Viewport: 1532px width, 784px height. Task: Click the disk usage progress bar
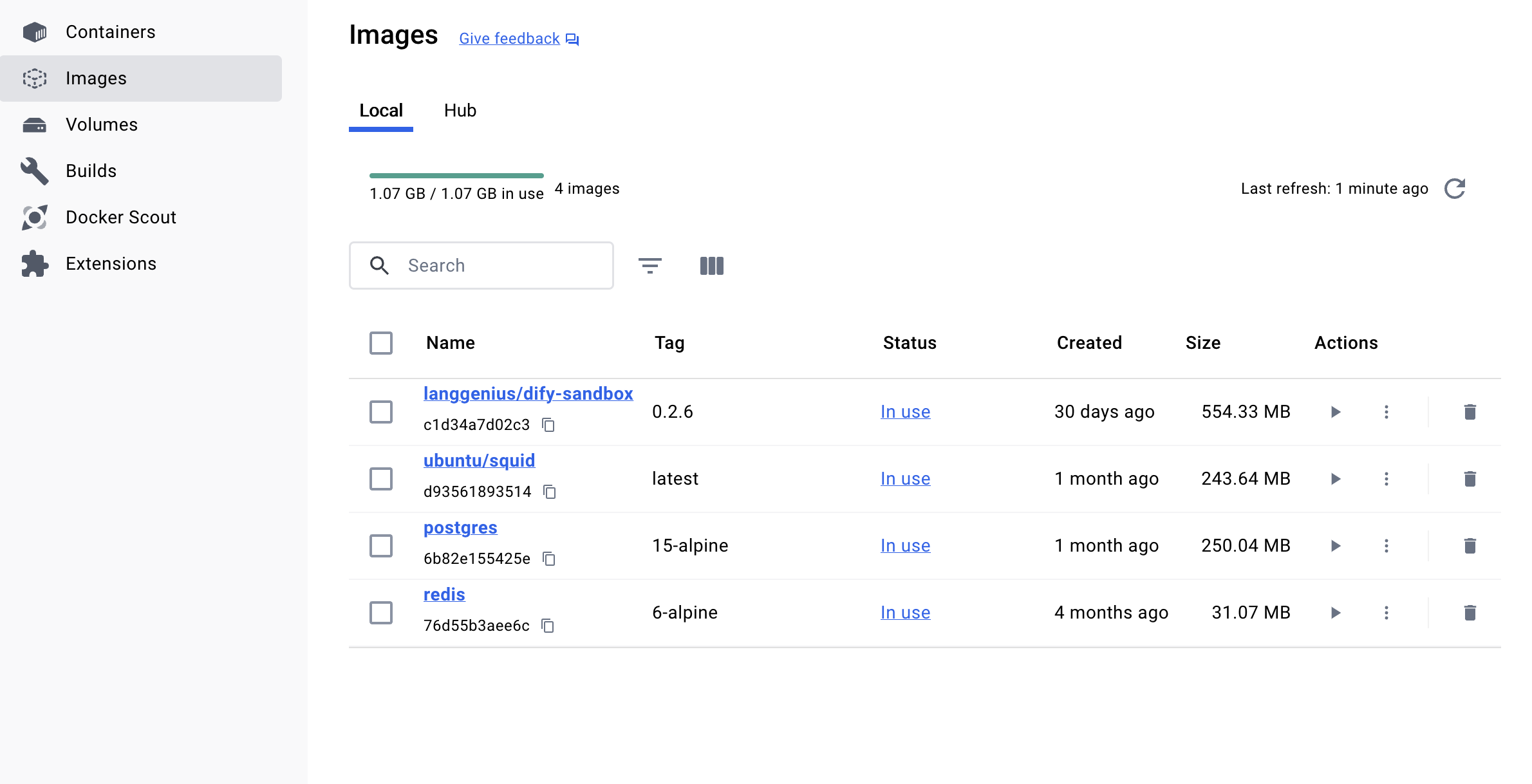[x=456, y=176]
